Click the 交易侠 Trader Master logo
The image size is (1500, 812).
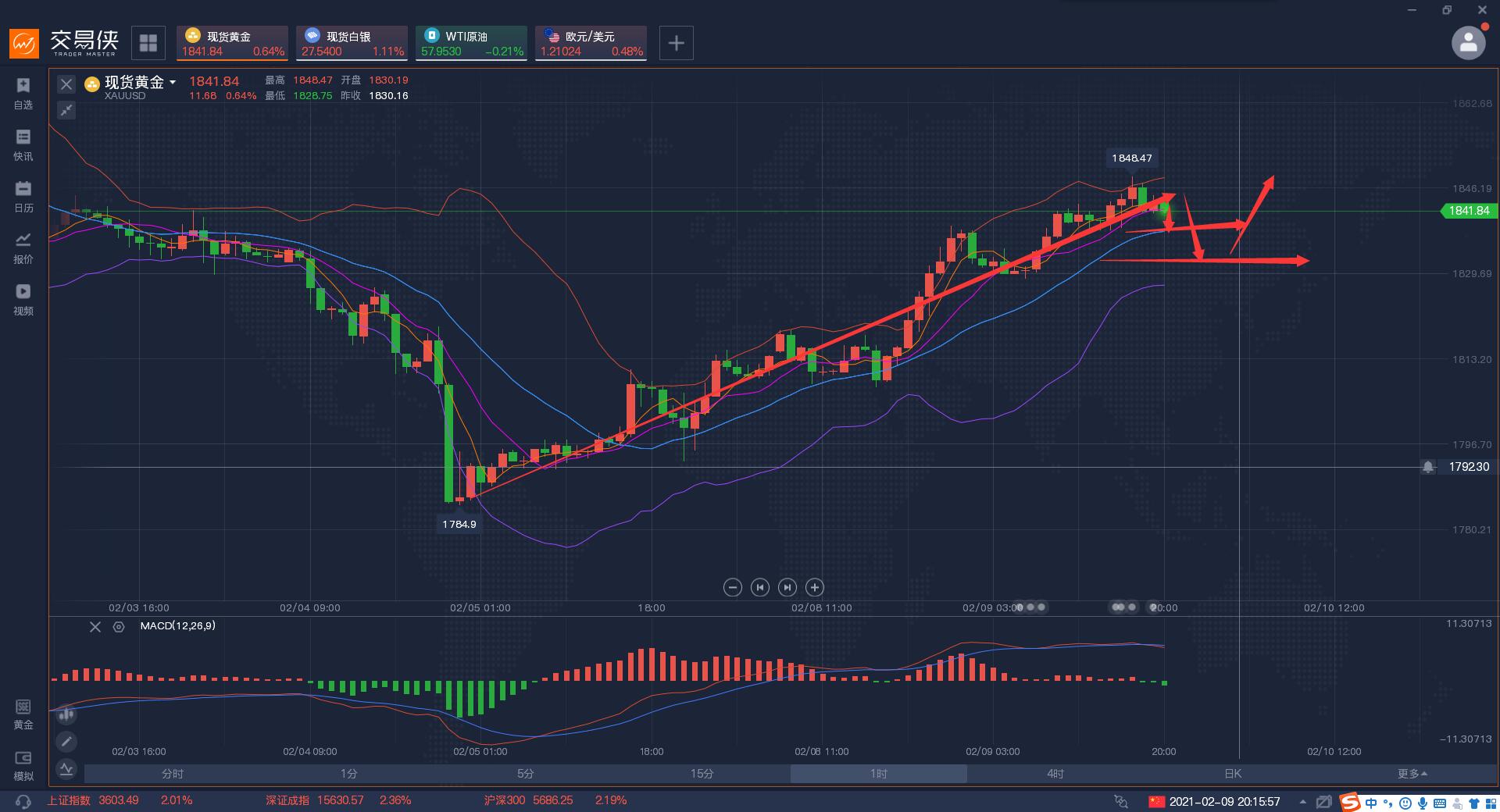(x=64, y=43)
